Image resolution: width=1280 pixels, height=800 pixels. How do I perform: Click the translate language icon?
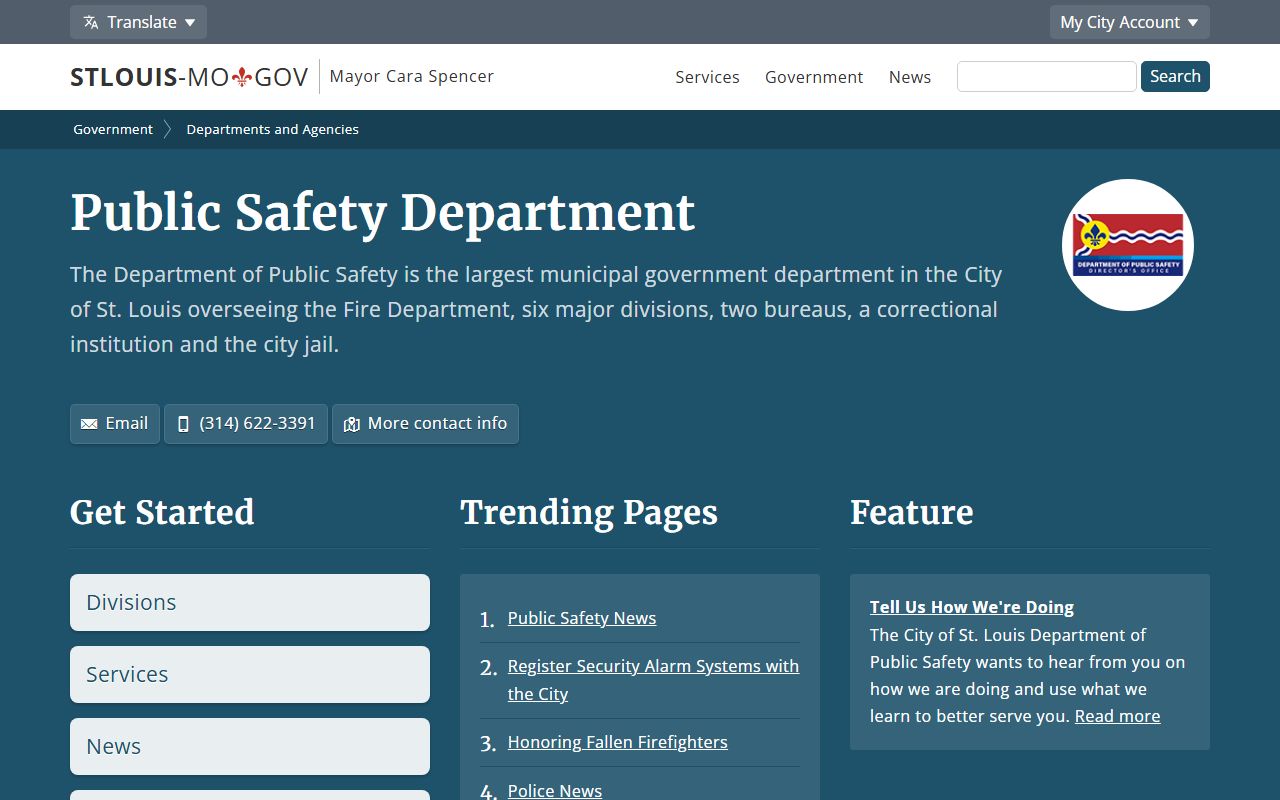point(91,22)
